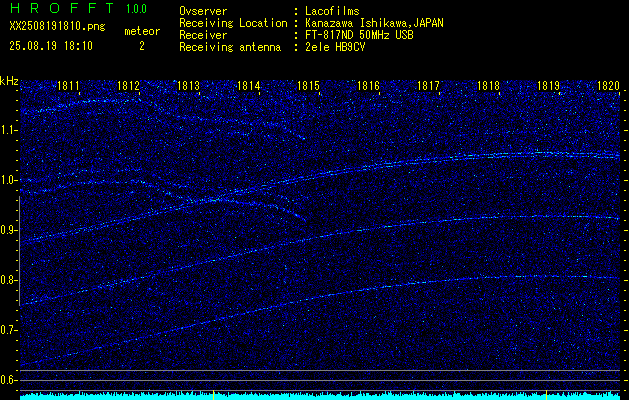This screenshot has width=629, height=400.
Task: Click the timestamp 25.08.19 18:10
Action: (51, 46)
